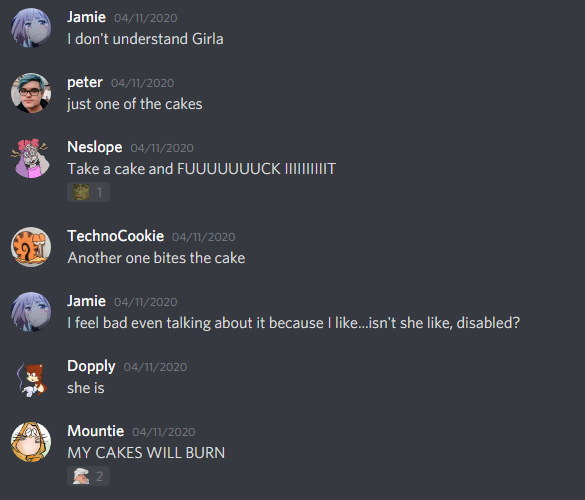Click the Dopply username
Image resolution: width=585 pixels, height=500 pixels.
pyautogui.click(x=91, y=366)
